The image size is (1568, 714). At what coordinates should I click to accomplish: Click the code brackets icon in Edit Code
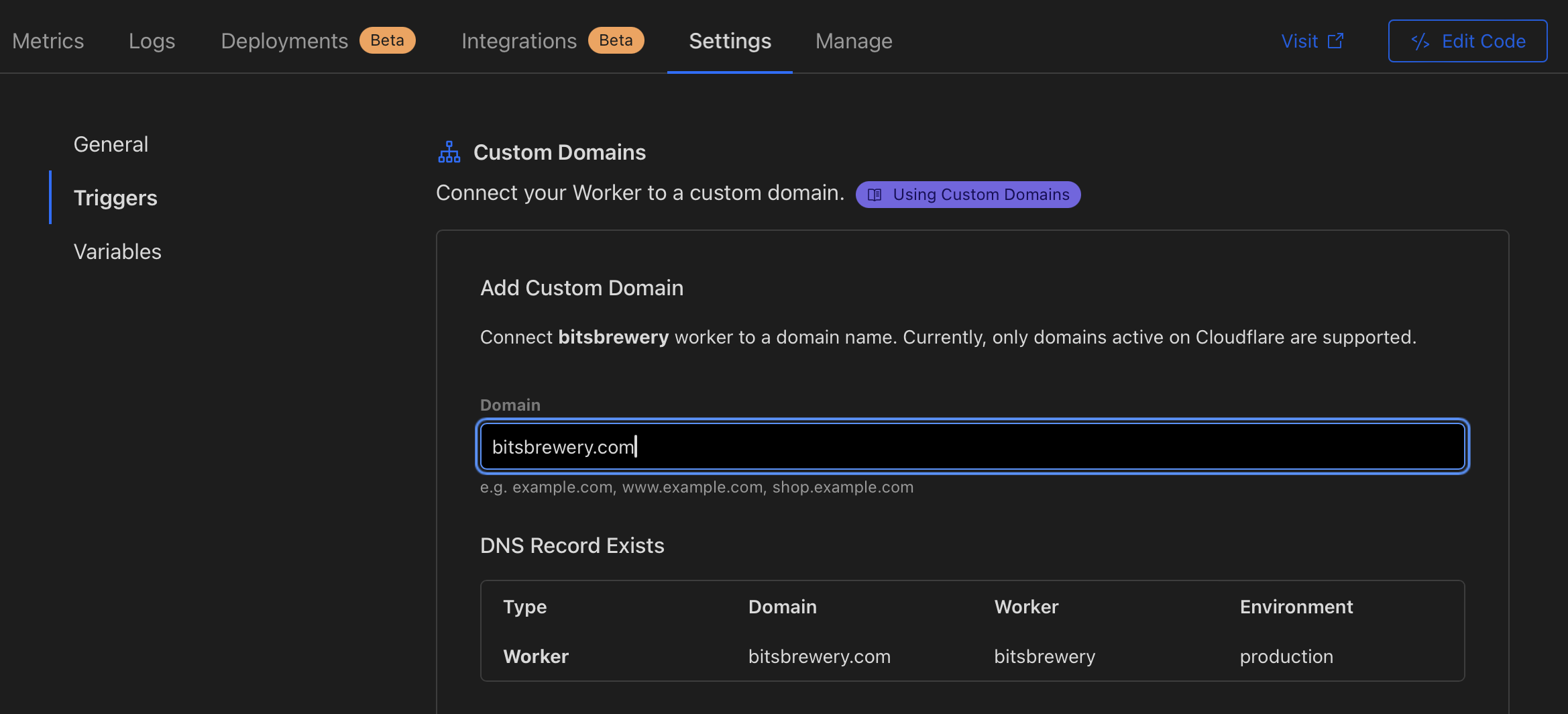click(1420, 42)
